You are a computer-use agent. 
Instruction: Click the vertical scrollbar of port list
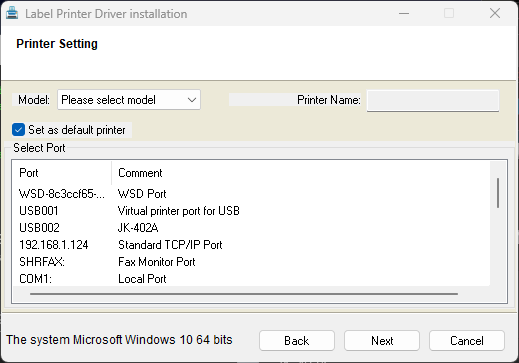498,193
